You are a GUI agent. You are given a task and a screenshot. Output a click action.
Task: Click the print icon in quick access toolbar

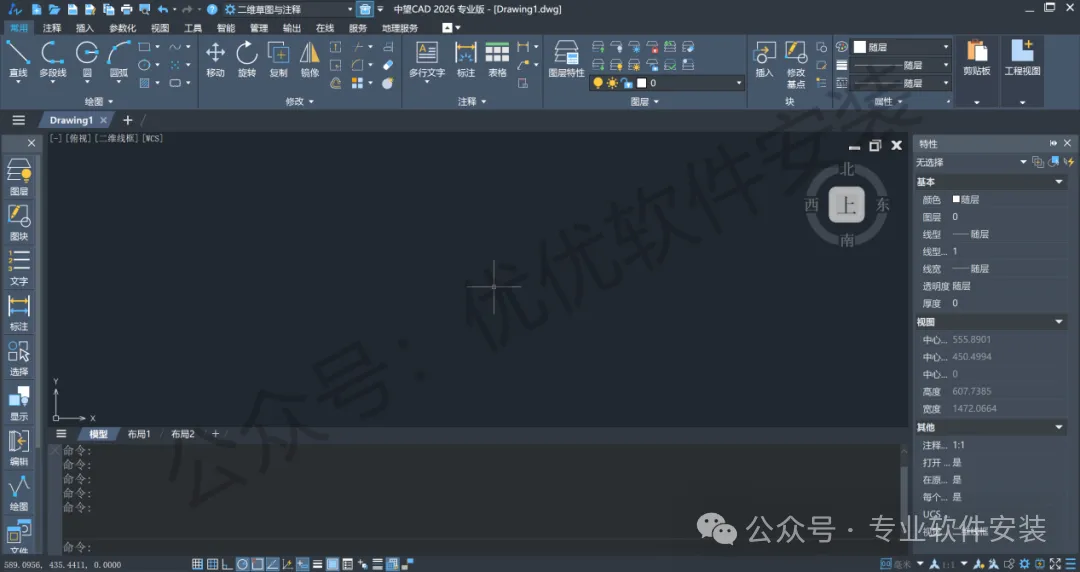pos(126,10)
